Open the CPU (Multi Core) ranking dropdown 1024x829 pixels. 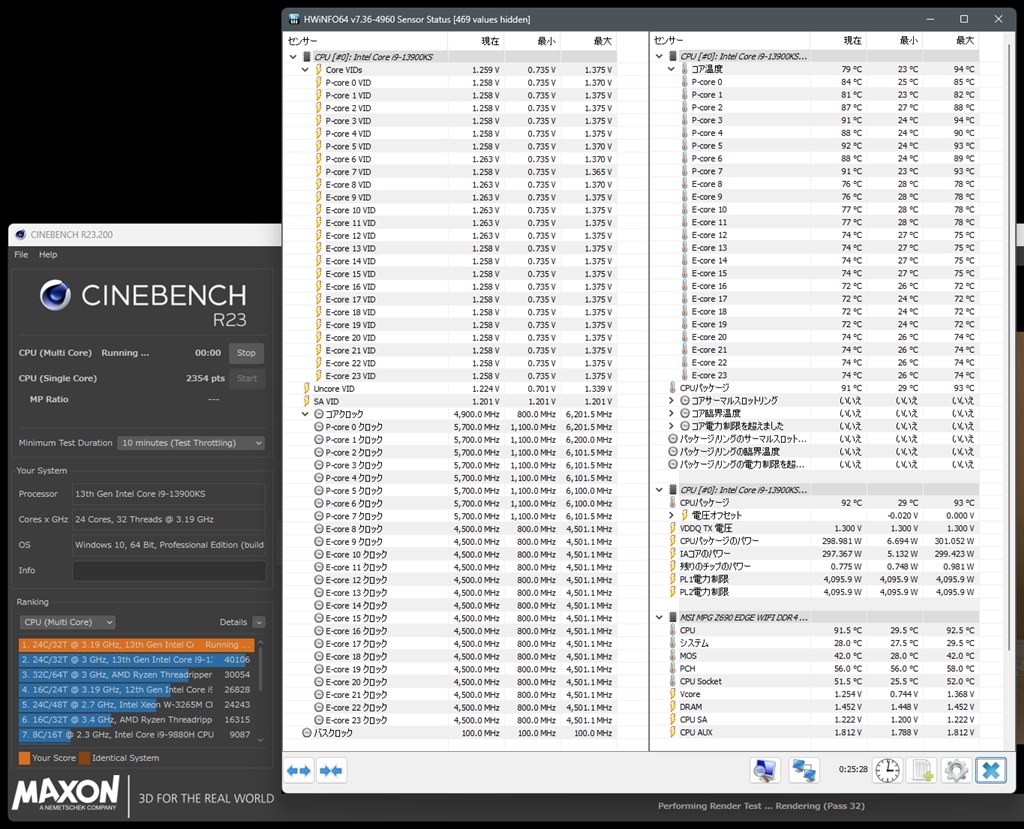[x=67, y=622]
